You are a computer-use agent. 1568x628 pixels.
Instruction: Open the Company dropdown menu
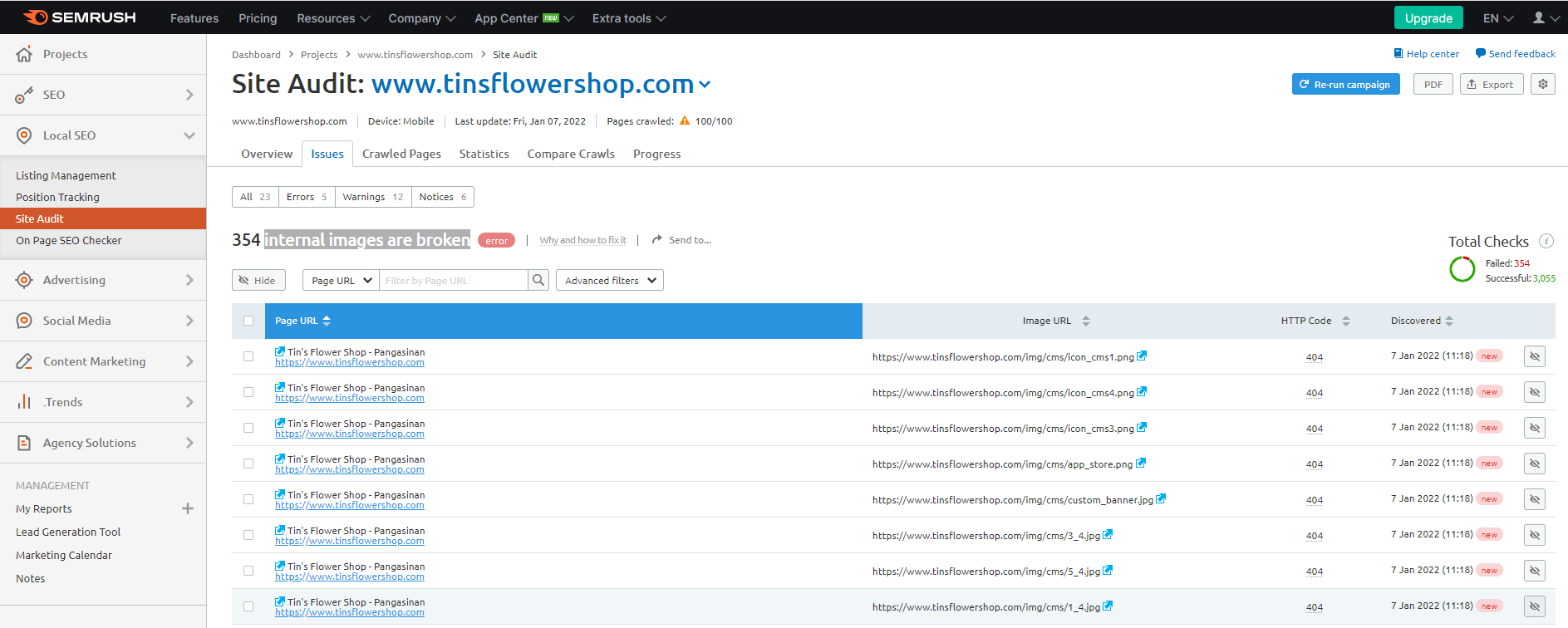[x=422, y=18]
